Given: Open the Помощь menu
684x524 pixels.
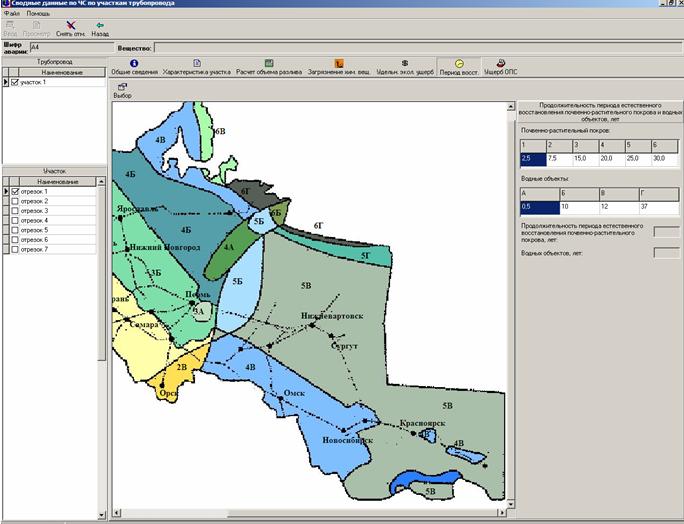Looking at the screenshot, I should coord(38,13).
